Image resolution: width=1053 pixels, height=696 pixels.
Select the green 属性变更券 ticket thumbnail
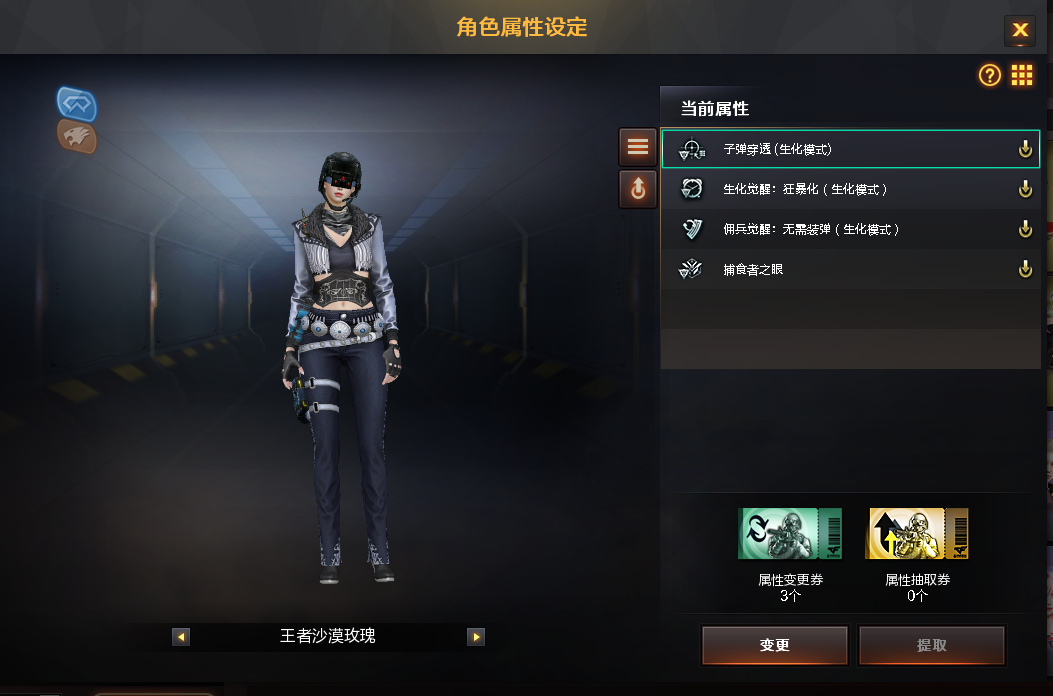[x=790, y=533]
